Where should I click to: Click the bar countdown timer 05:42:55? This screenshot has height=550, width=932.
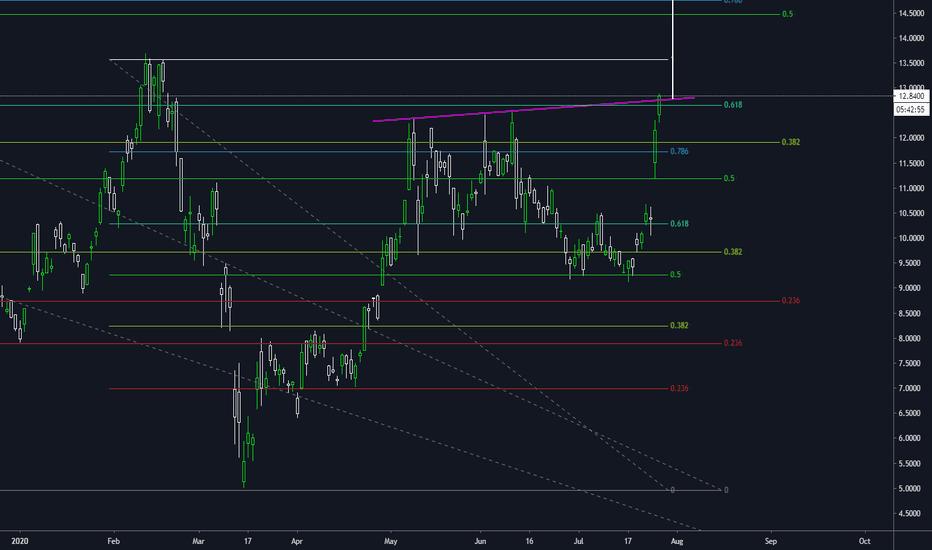pos(911,109)
